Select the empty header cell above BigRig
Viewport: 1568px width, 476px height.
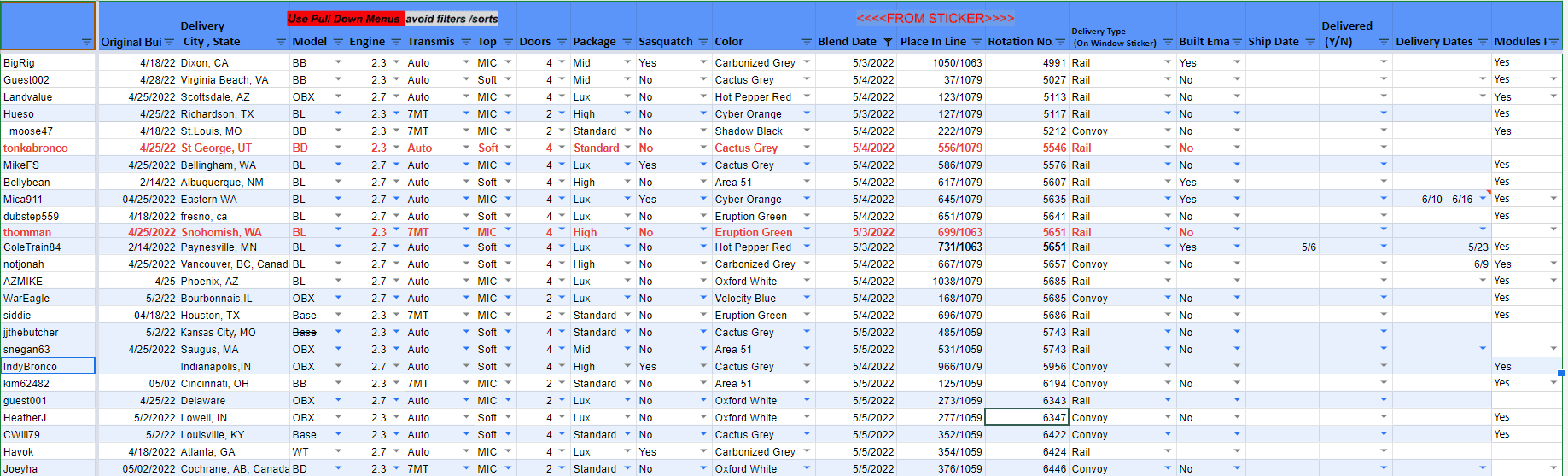coord(48,26)
